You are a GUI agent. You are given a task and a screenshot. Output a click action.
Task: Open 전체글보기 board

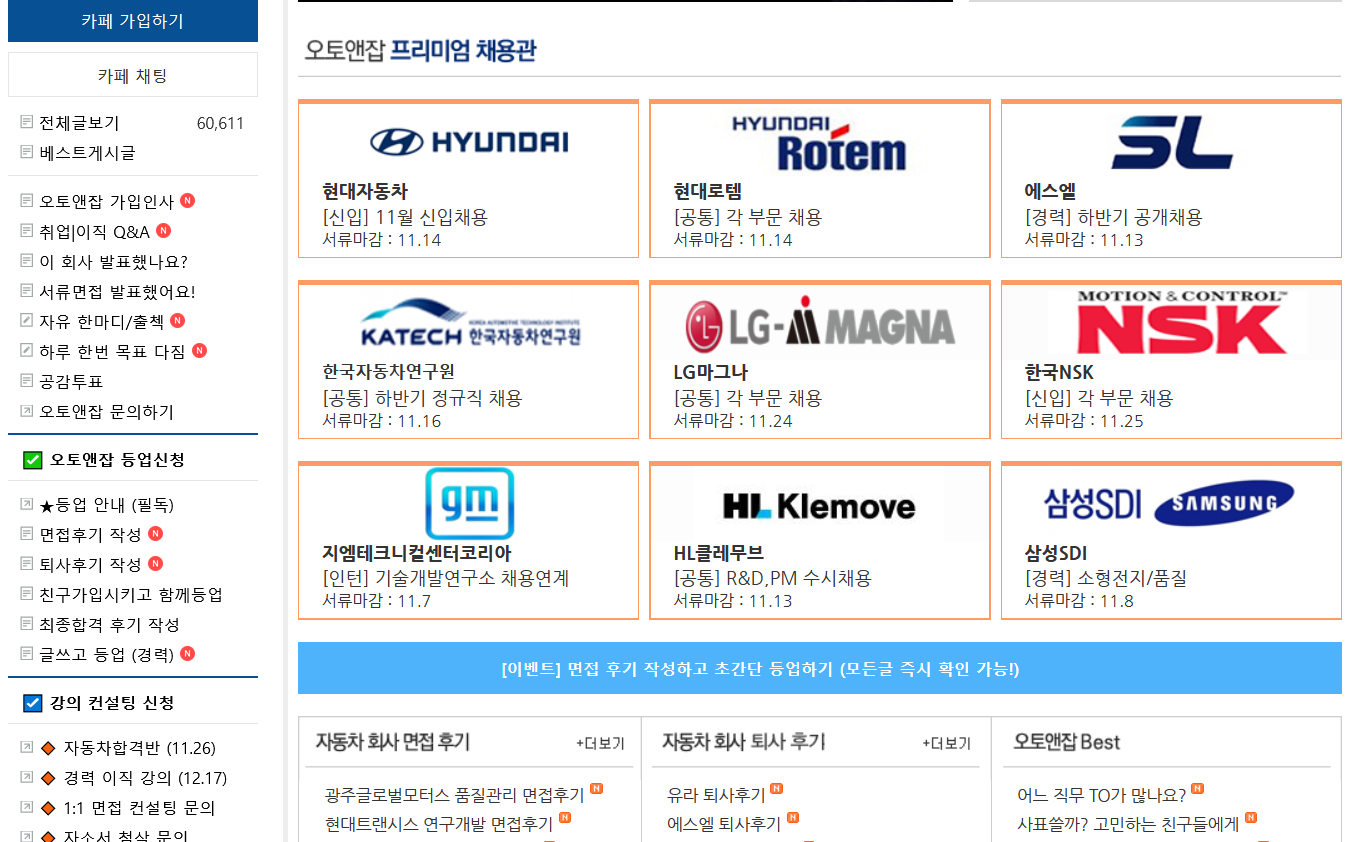(79, 123)
